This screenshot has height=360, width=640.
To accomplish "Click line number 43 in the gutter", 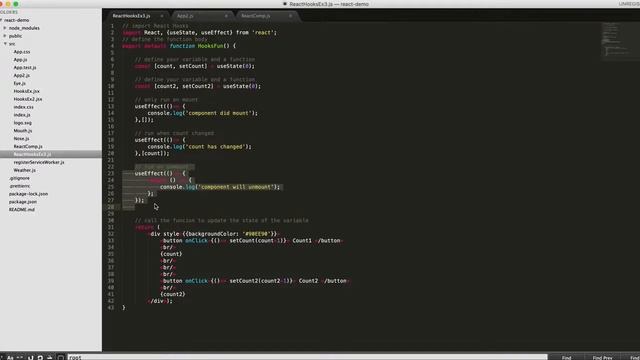I will (x=111, y=308).
